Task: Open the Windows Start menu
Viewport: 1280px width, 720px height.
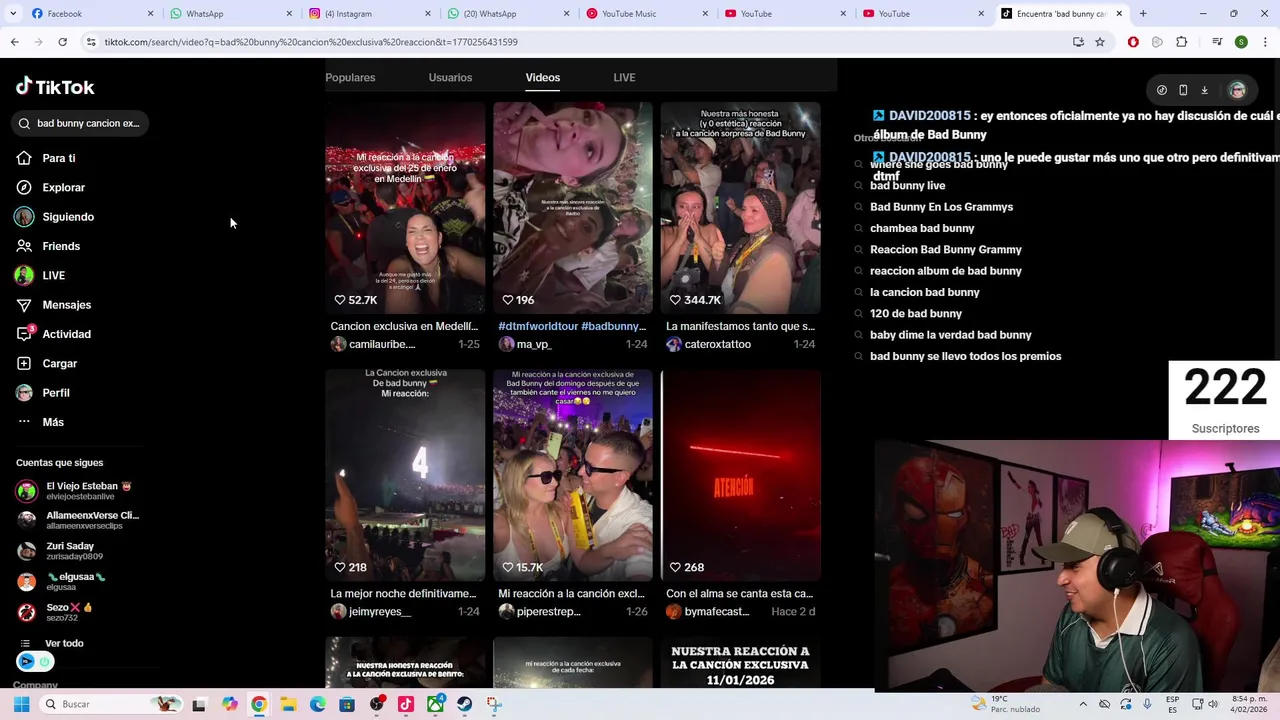Action: pos(21,704)
